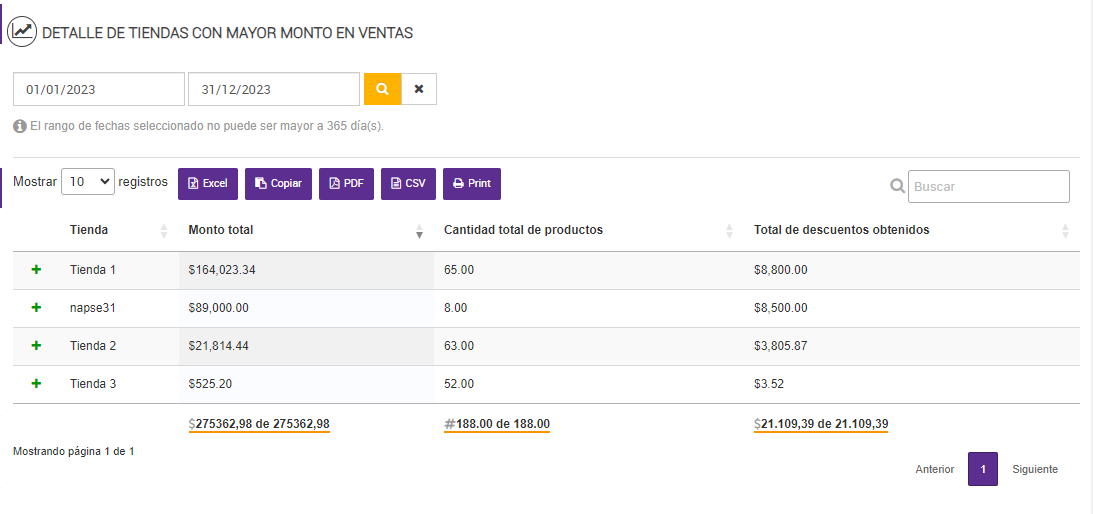Open the Mostrar registros dropdown

tap(88, 182)
